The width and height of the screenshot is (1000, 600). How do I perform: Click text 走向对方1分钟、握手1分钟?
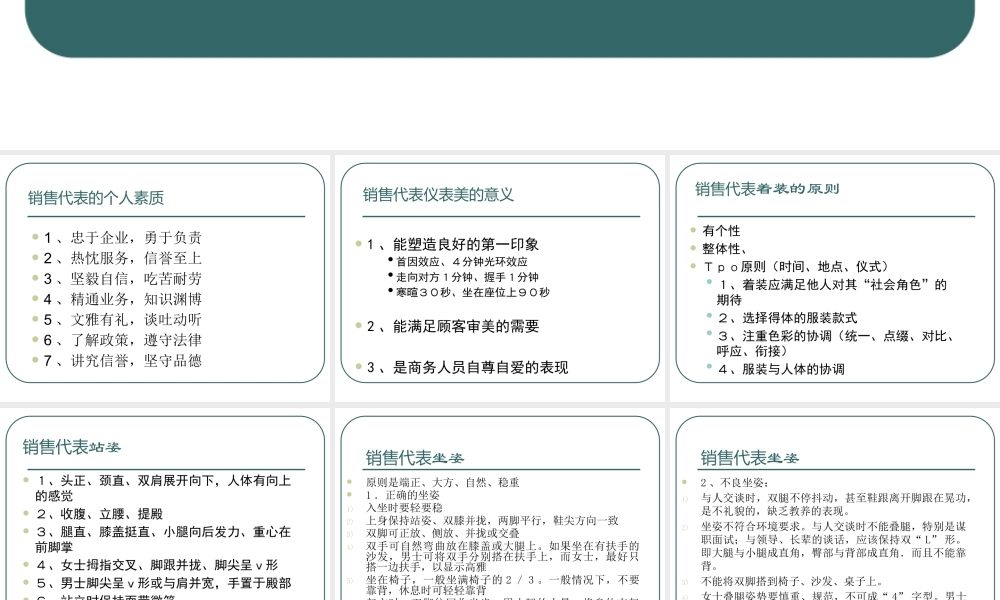(467, 277)
